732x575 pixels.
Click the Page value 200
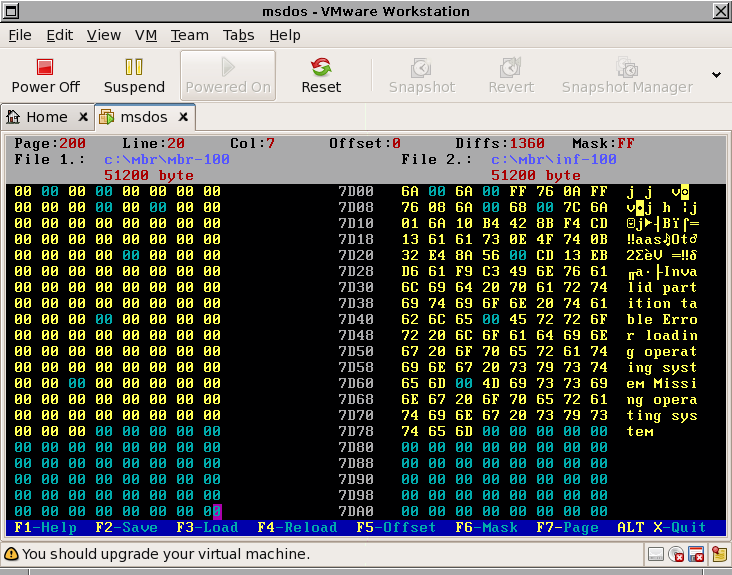[x=72, y=143]
